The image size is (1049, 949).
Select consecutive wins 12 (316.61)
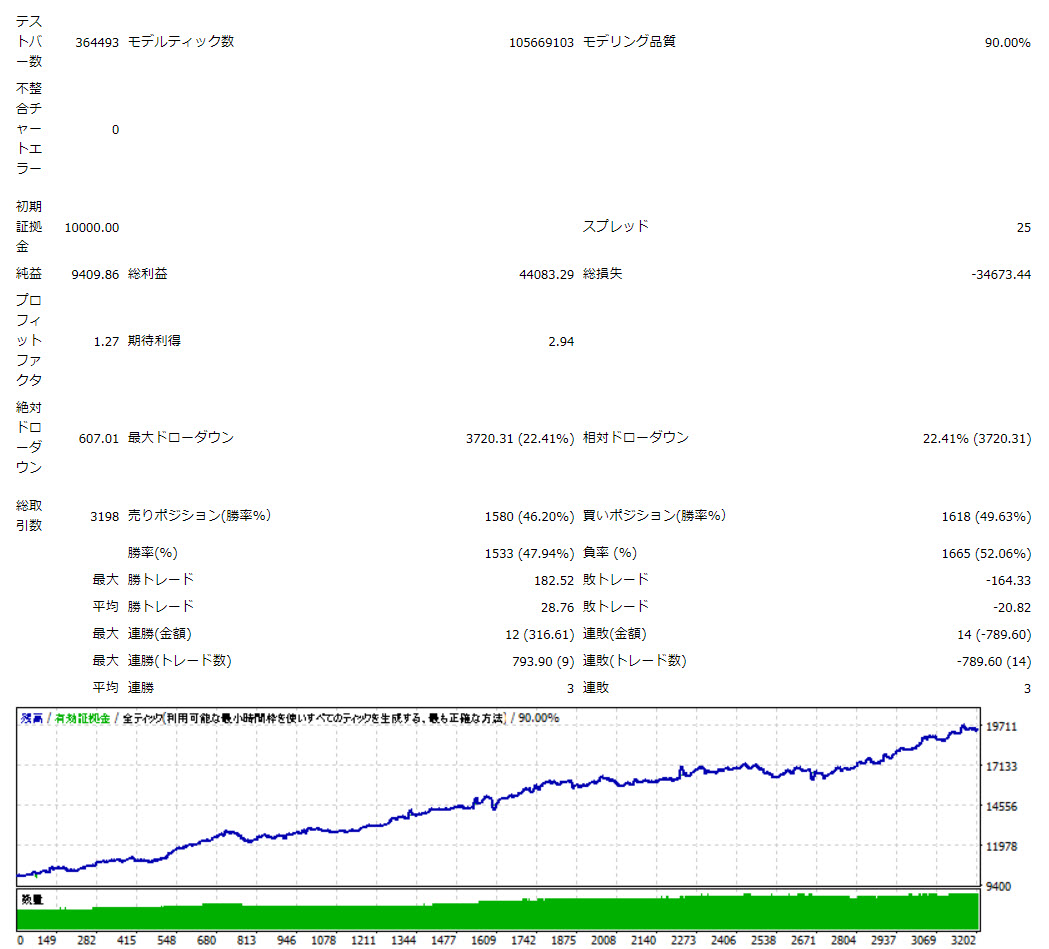(539, 634)
